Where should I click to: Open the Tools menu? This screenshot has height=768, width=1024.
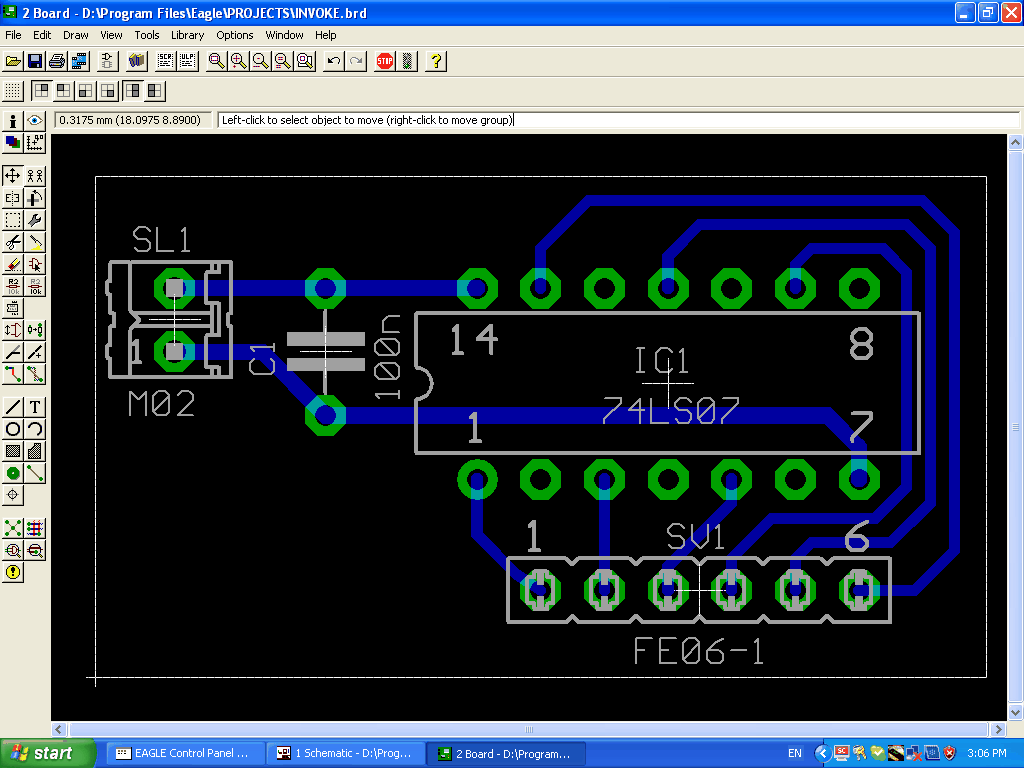147,35
